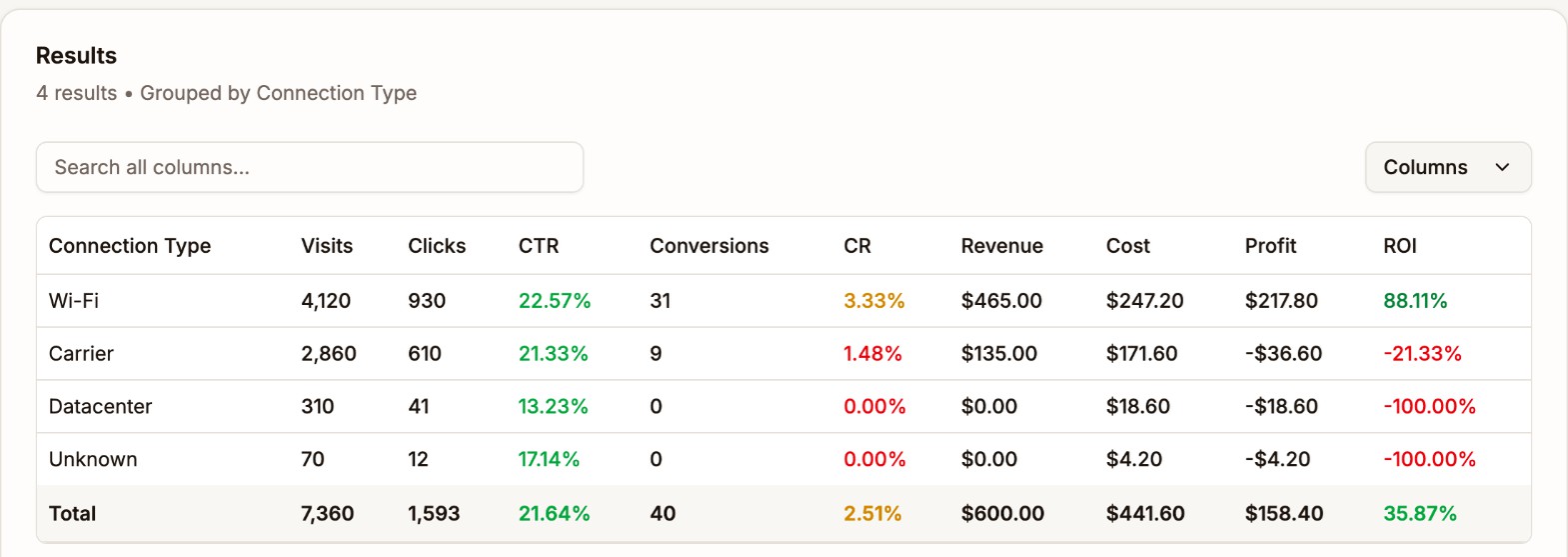
Task: Click Carrier visits value 2,860
Action: tap(329, 354)
